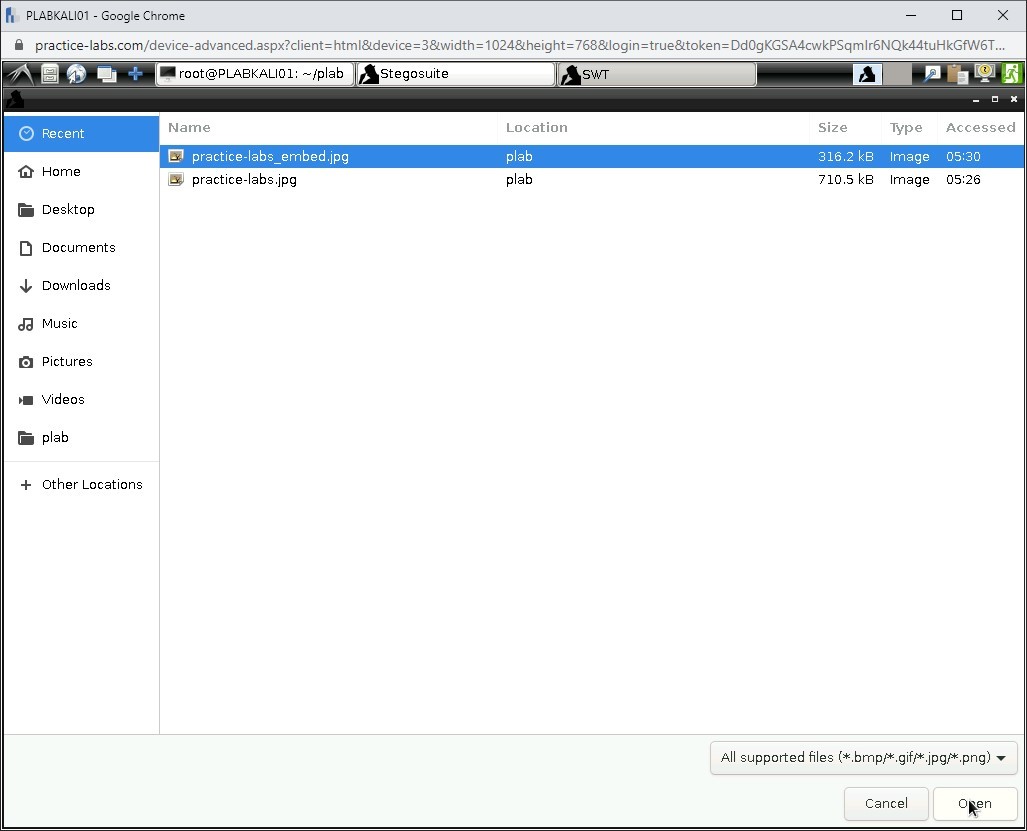Open Other Locations in the sidebar
This screenshot has width=1027, height=831.
click(x=92, y=485)
